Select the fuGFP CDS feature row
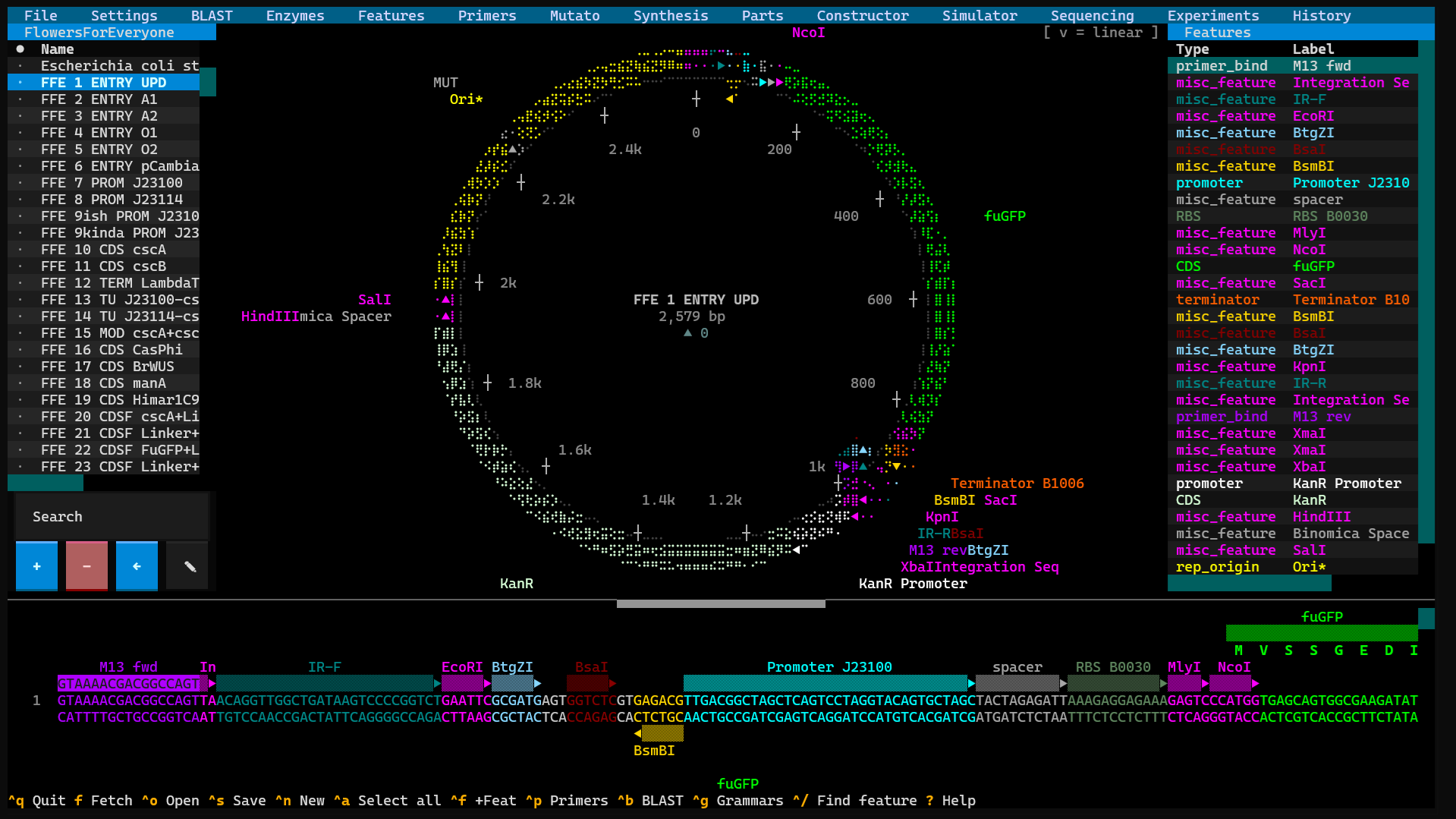 1293,266
